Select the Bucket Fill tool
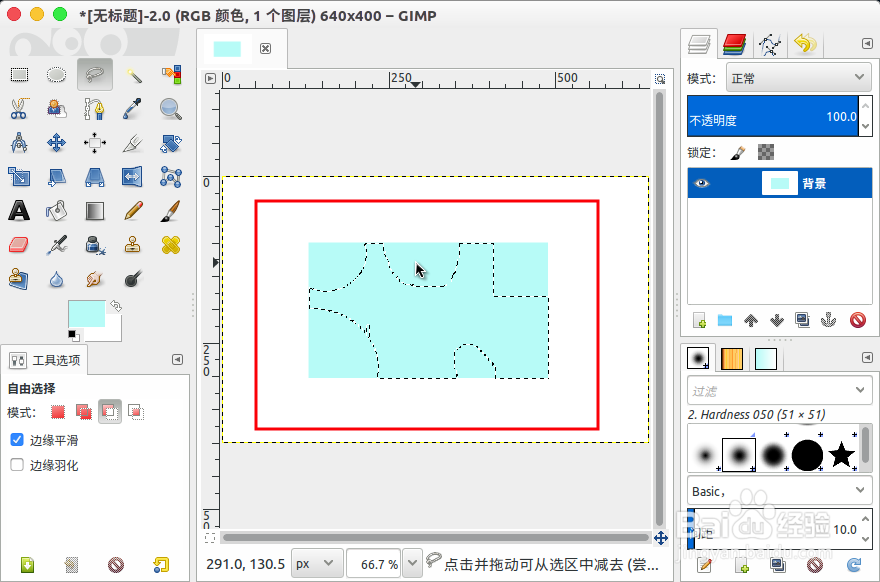The width and height of the screenshot is (880, 582). (56, 211)
